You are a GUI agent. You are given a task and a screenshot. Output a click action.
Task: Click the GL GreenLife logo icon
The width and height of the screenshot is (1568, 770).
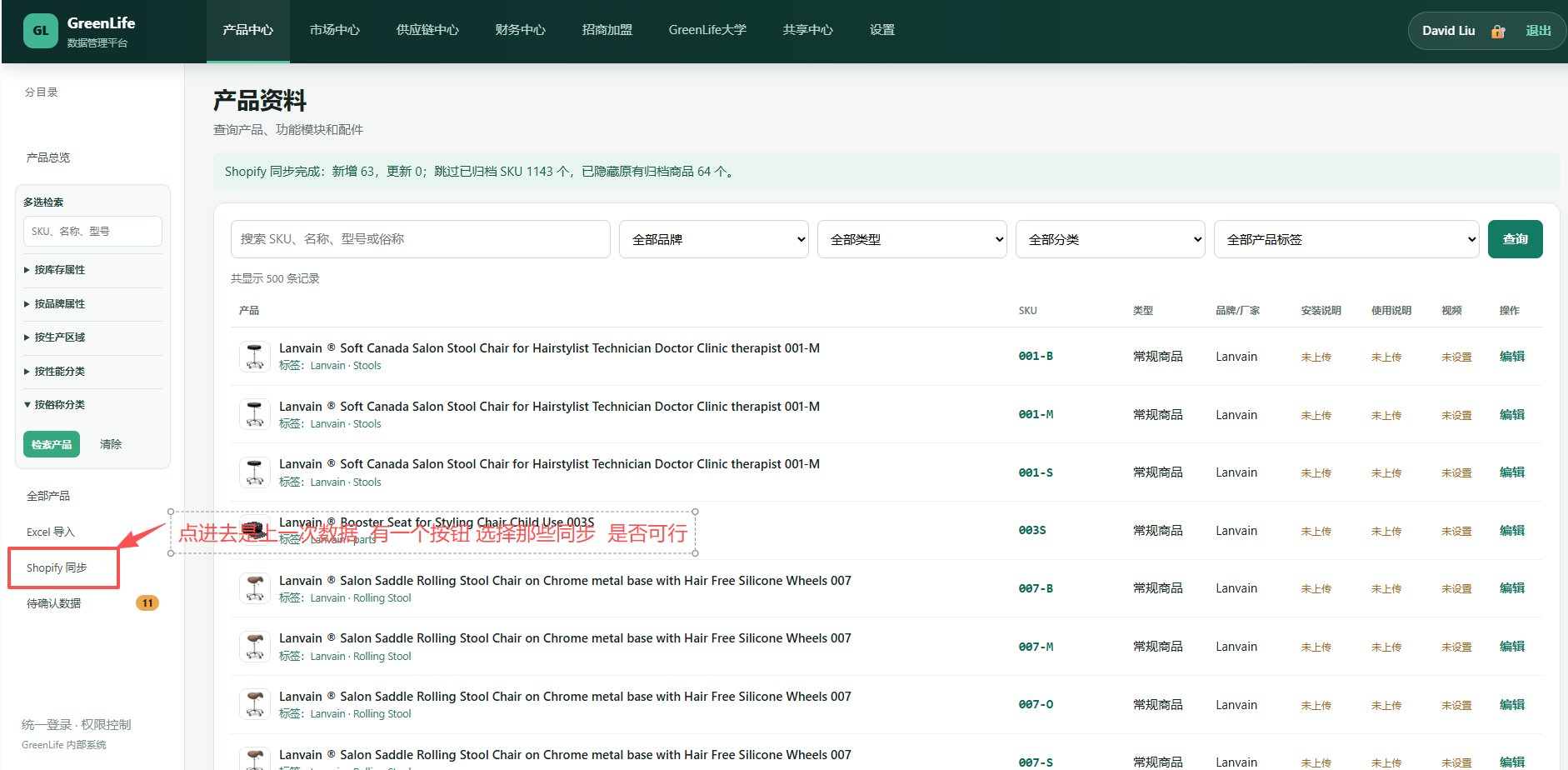pyautogui.click(x=40, y=31)
